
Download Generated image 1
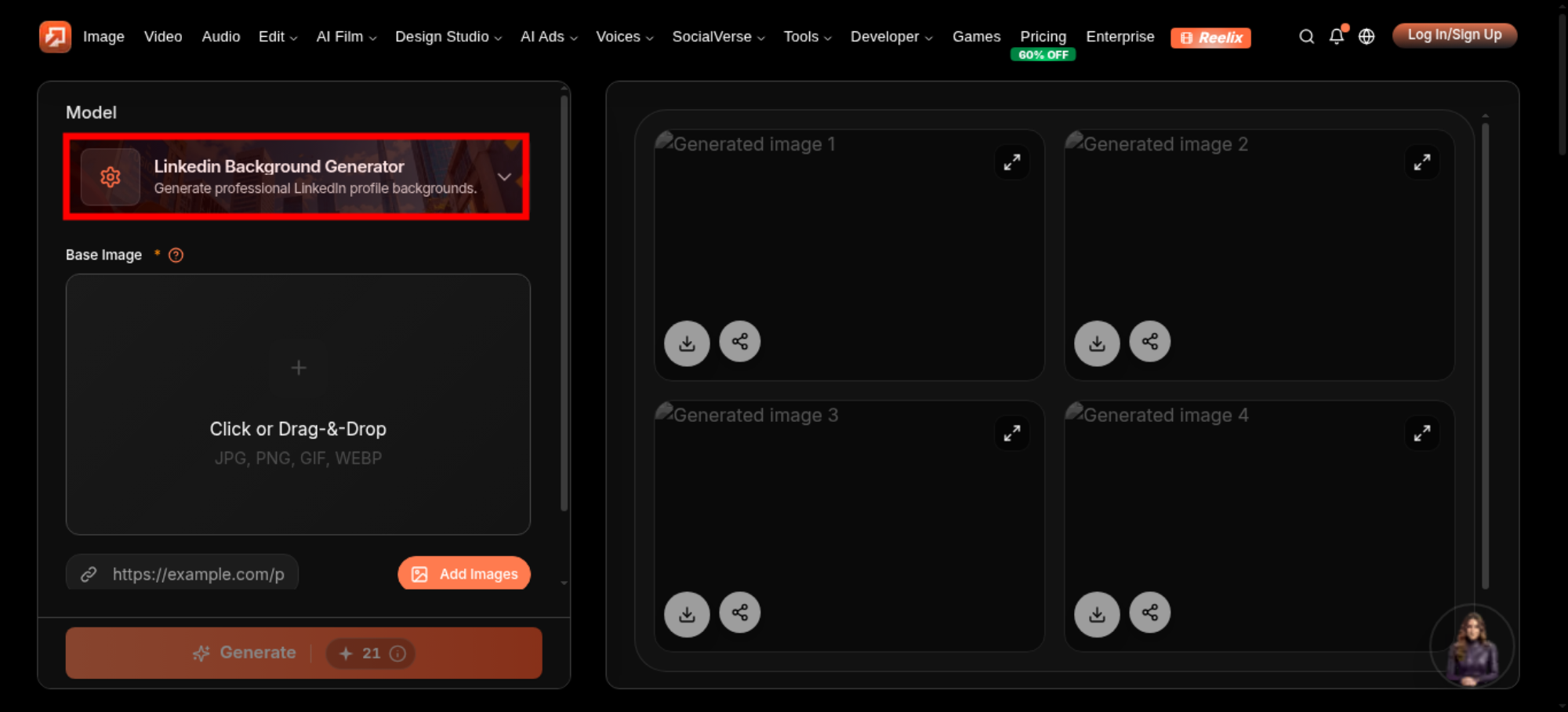click(x=687, y=343)
